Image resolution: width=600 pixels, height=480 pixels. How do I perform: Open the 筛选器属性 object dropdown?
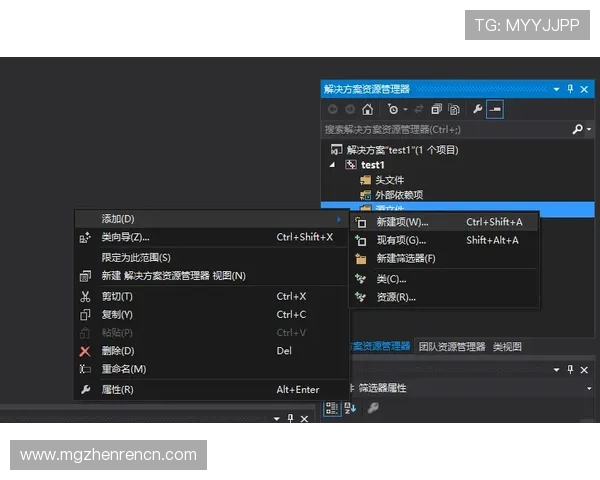[x=589, y=389]
